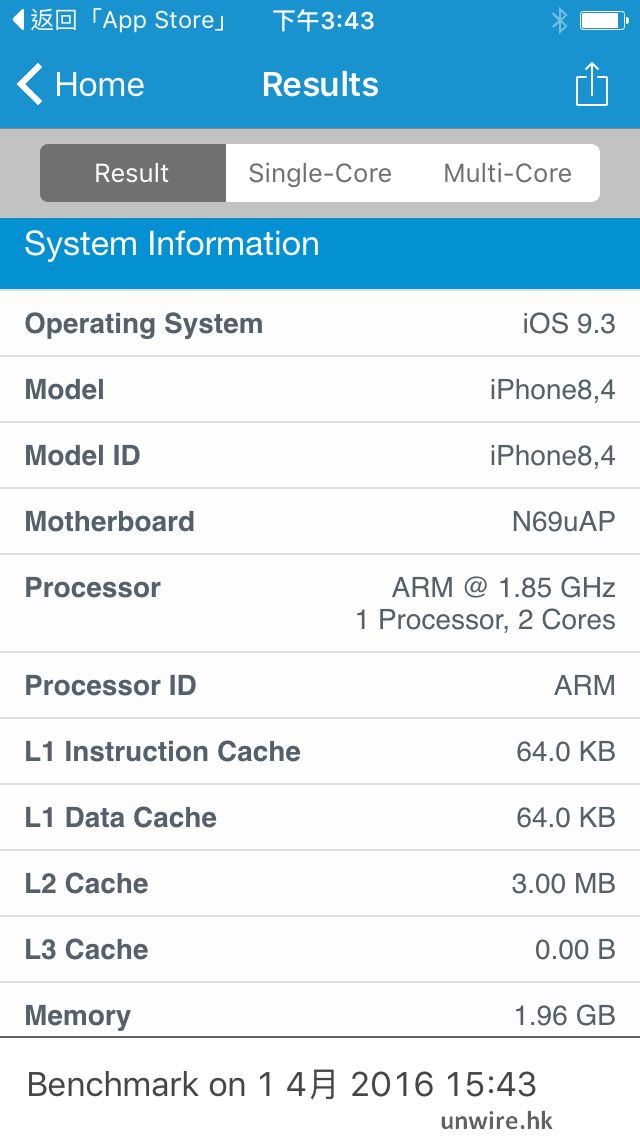
Task: Go back to Home screen
Action: 98,85
